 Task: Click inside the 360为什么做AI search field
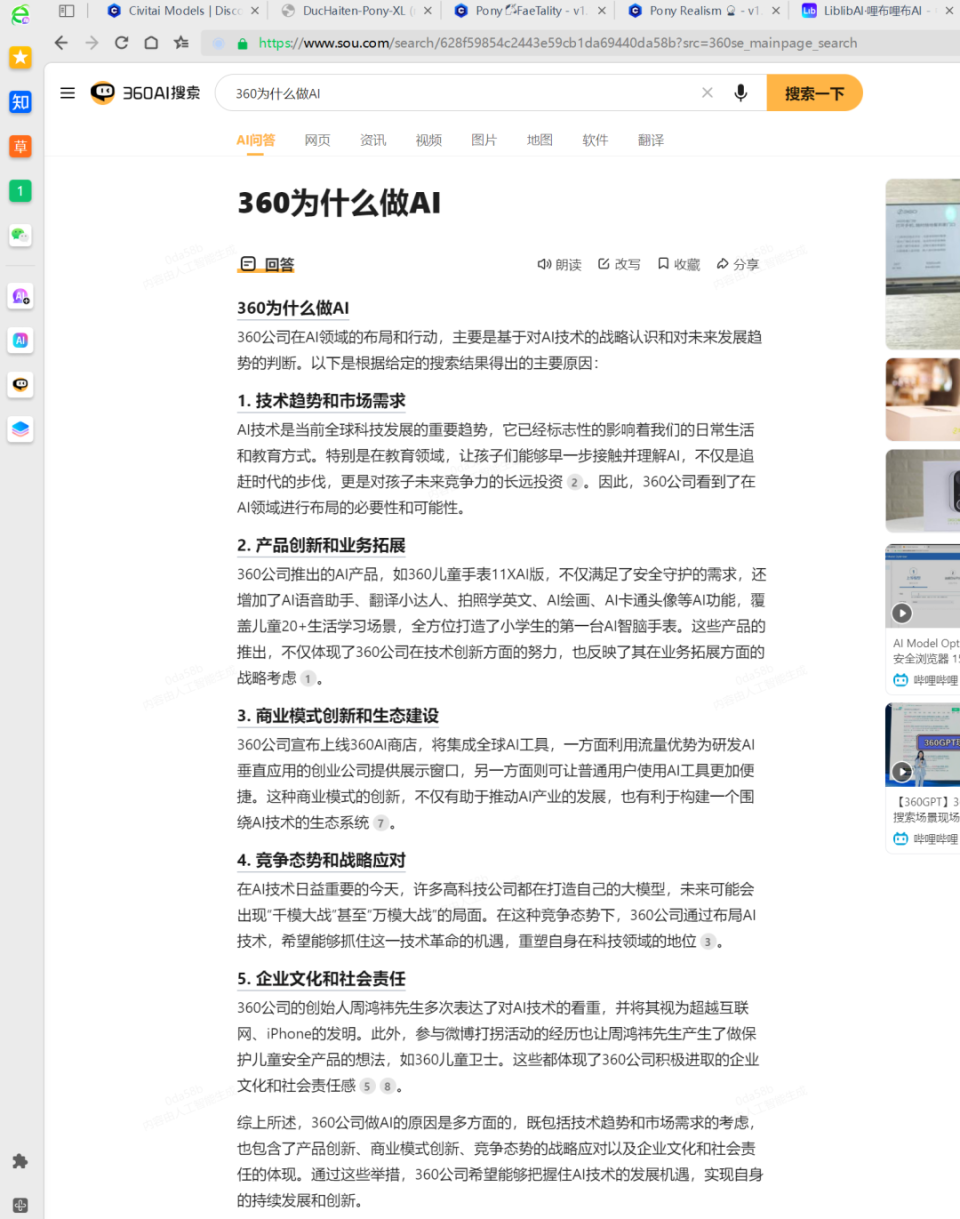(x=460, y=93)
